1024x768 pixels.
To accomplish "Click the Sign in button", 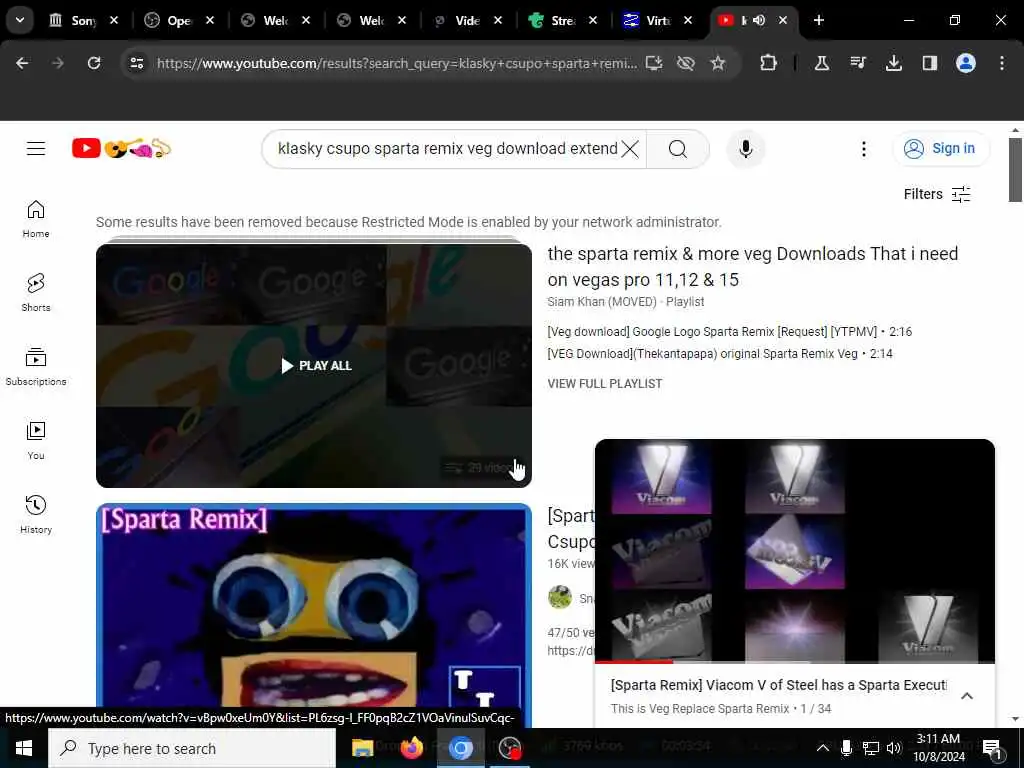I will click(x=940, y=149).
